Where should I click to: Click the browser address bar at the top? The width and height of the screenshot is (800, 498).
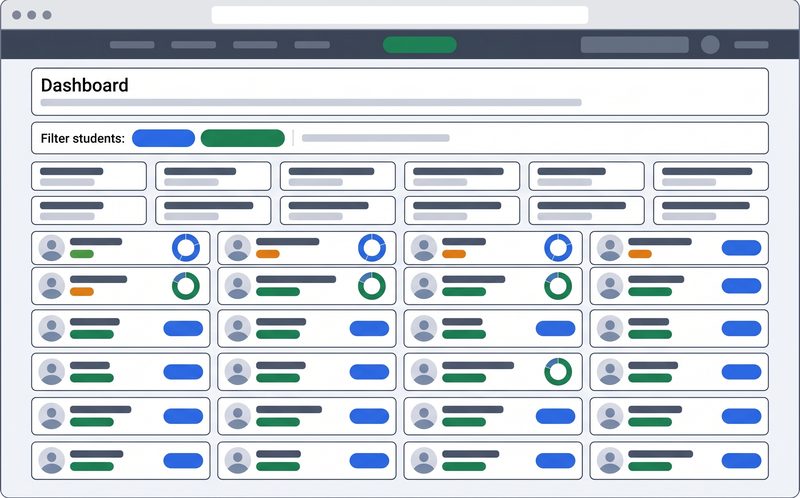399,15
